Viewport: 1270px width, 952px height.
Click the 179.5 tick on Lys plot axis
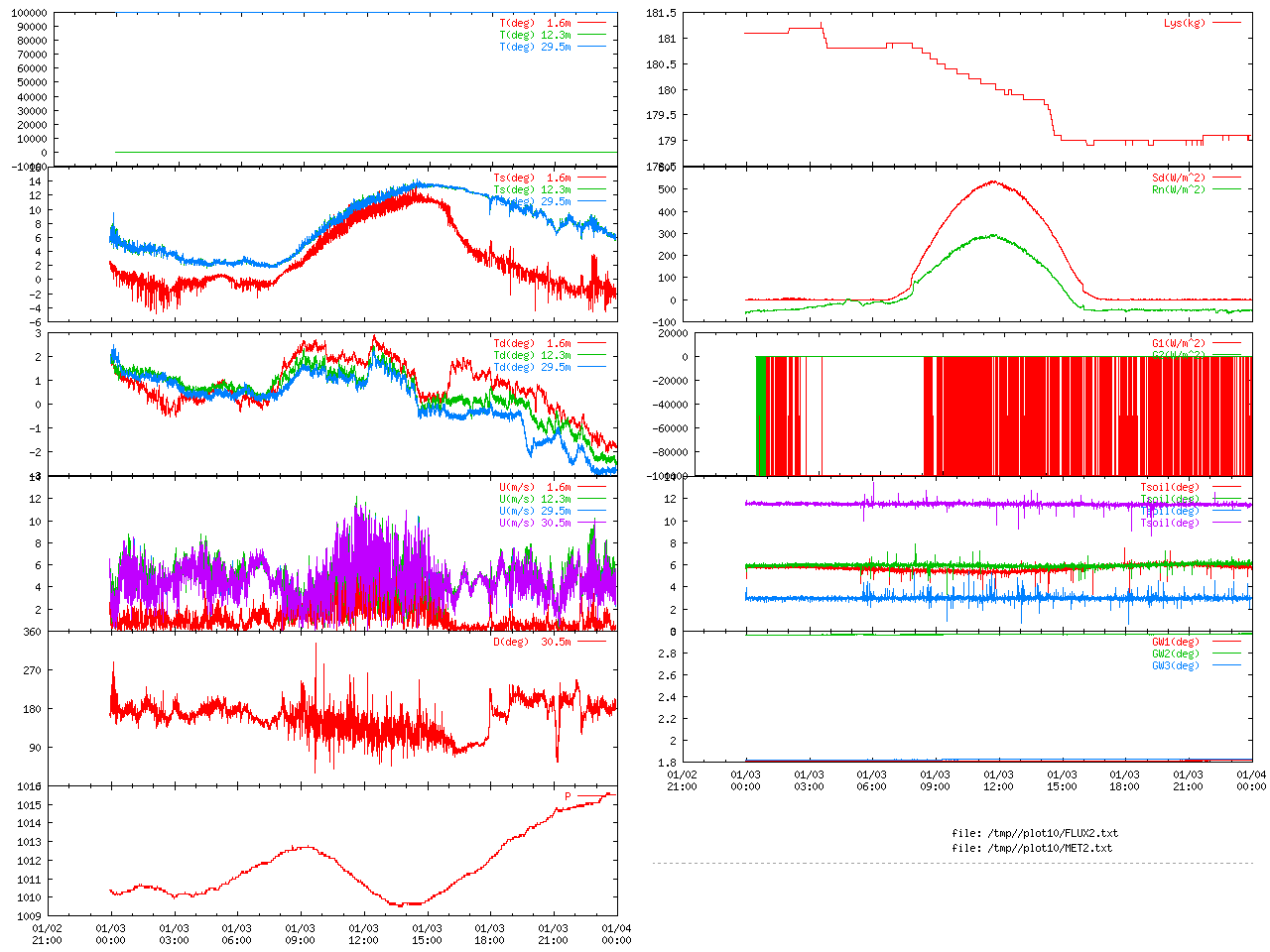[x=661, y=116]
